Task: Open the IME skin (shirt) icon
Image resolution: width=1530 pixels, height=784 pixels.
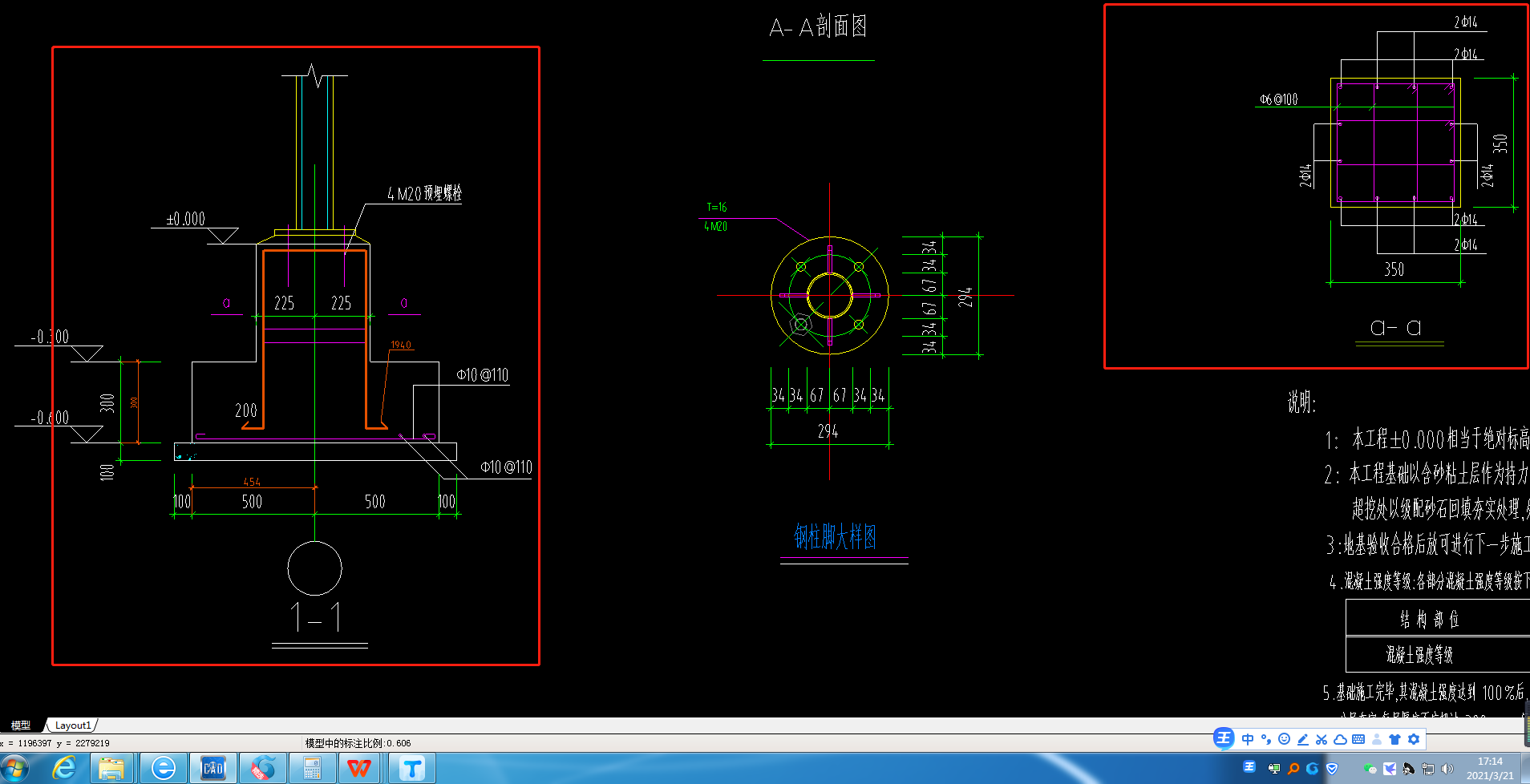Action: pos(1395,739)
